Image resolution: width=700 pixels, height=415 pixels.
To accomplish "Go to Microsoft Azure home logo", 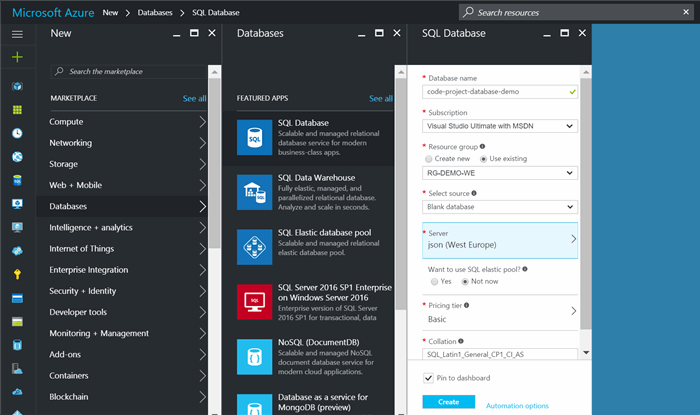I will [53, 12].
